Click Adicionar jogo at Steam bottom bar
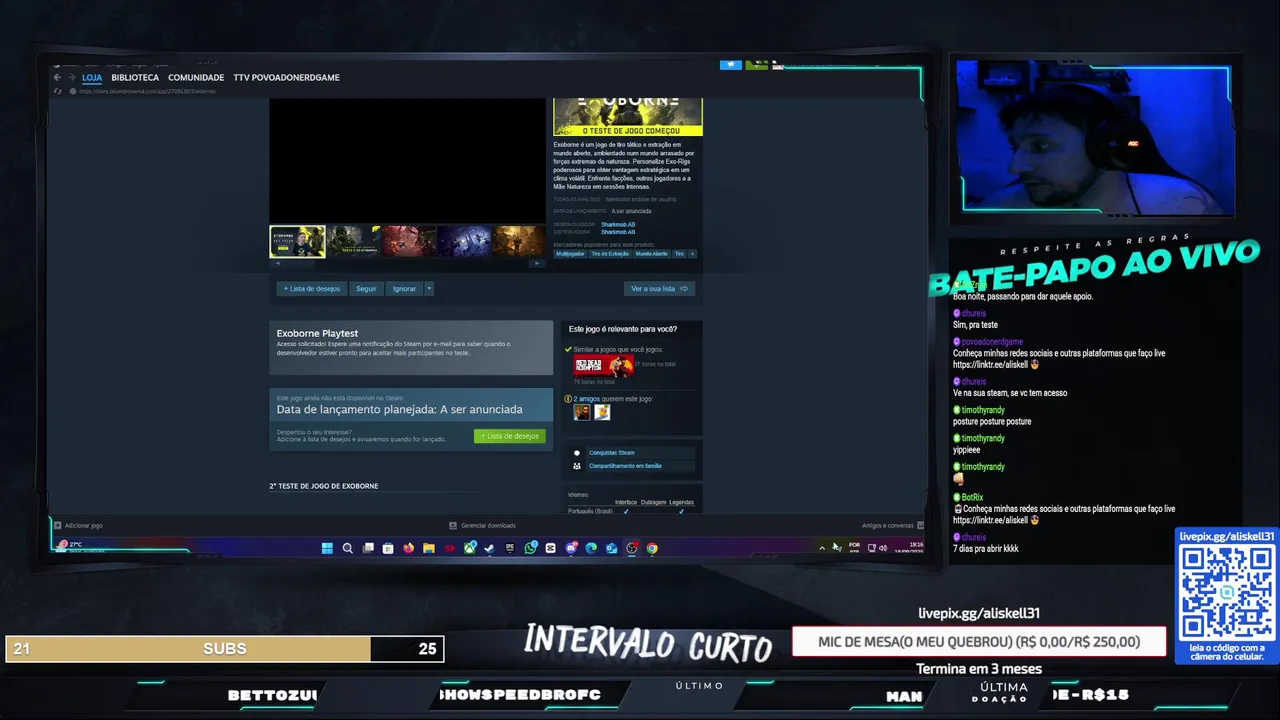Viewport: 1280px width, 720px height. (x=78, y=525)
